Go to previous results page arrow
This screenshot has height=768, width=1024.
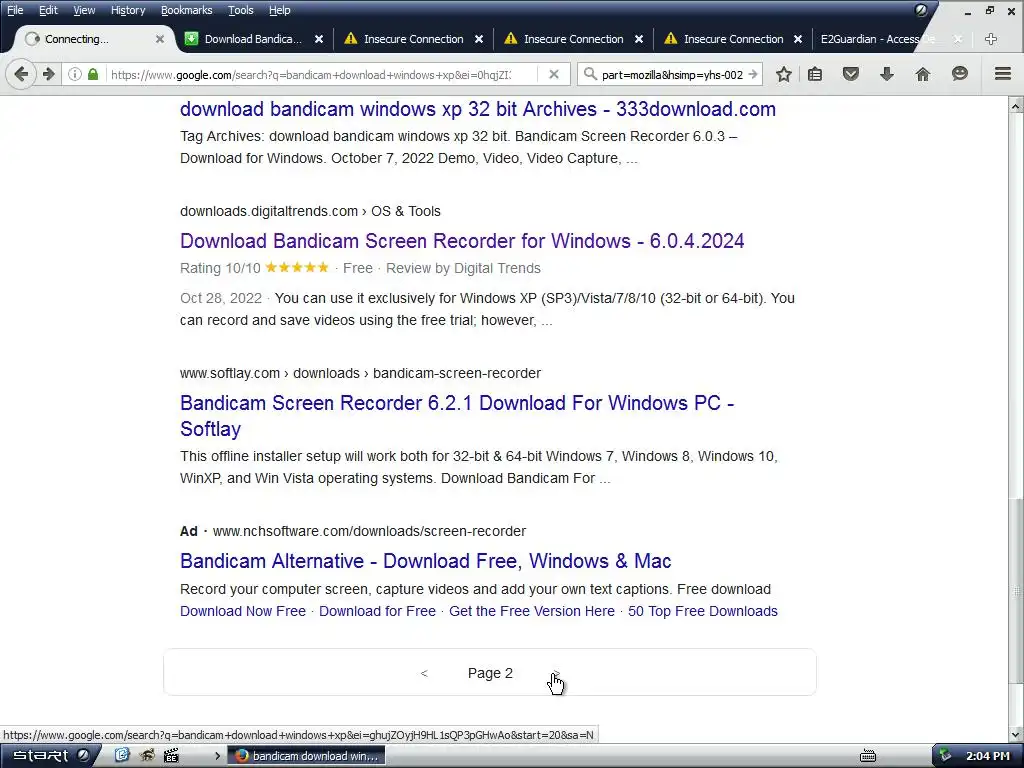(x=424, y=673)
